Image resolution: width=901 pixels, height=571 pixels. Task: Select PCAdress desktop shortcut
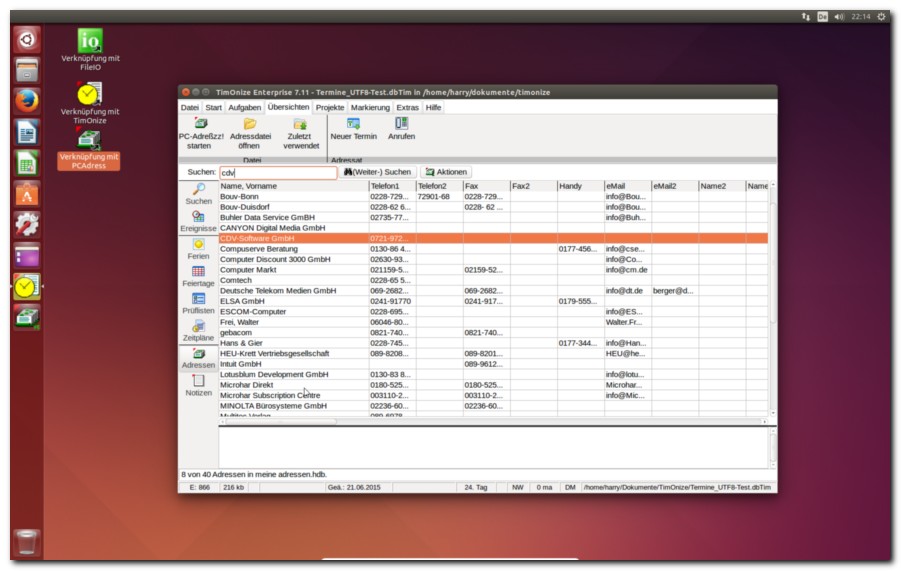tap(89, 151)
